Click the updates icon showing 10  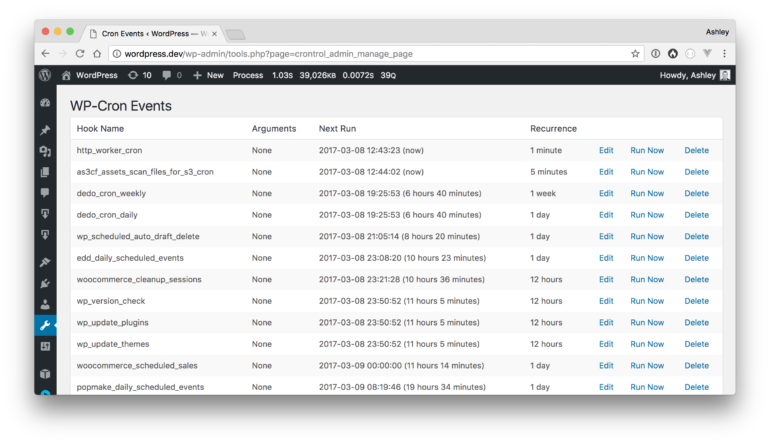click(139, 75)
